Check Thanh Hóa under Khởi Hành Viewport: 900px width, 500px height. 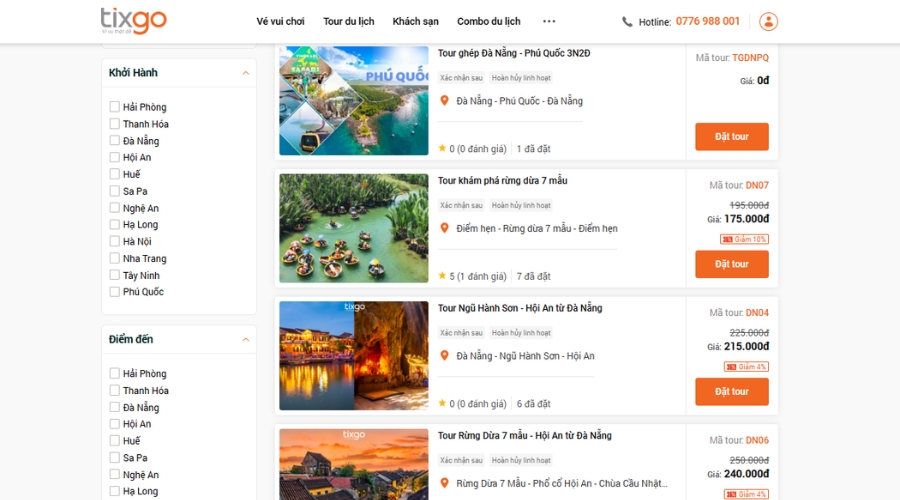pyautogui.click(x=115, y=123)
